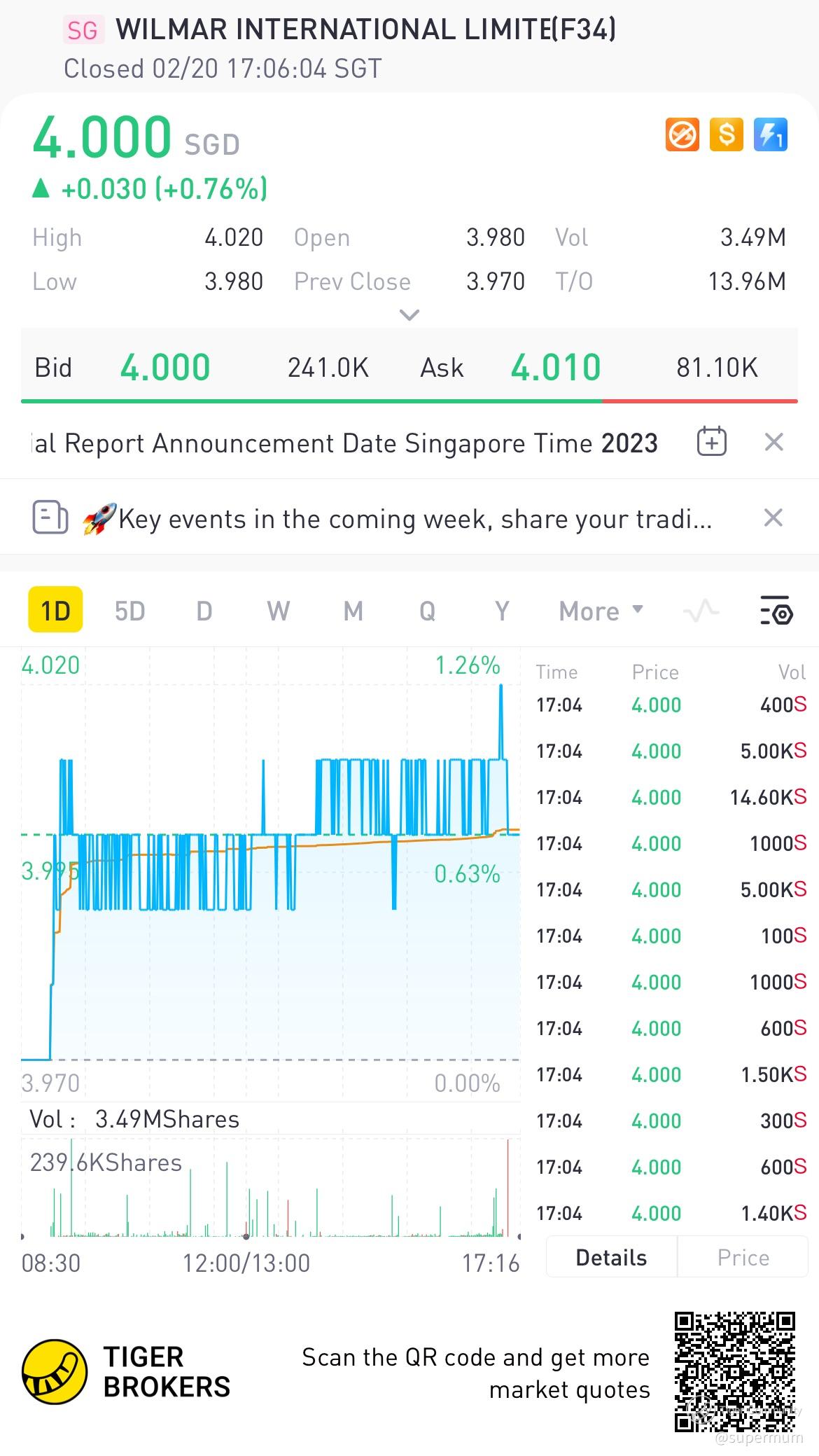Select the Y yearly timeframe
819x1456 pixels.
(502, 611)
